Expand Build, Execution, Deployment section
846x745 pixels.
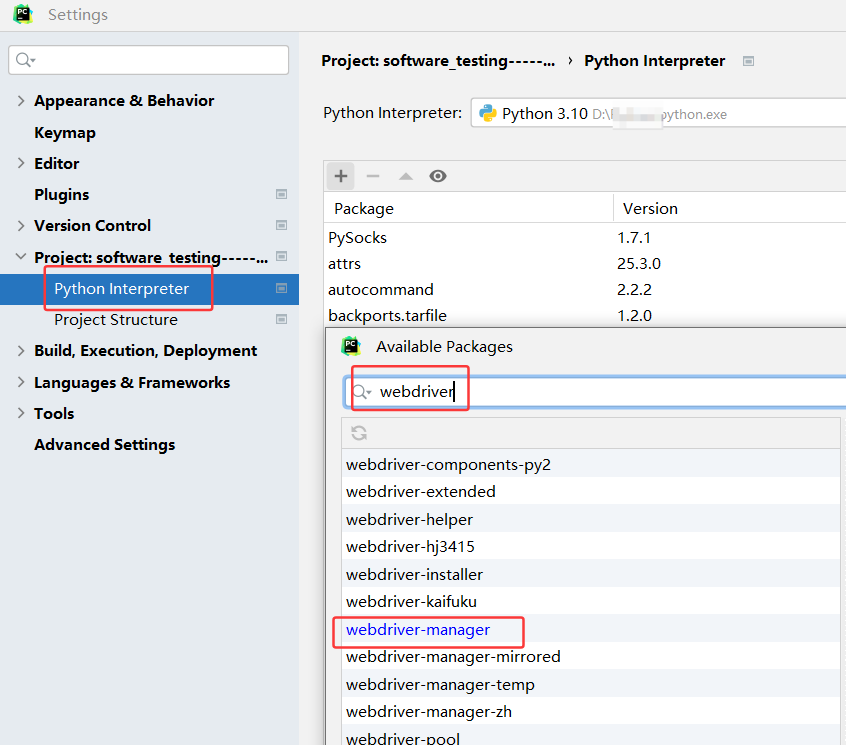tap(21, 351)
